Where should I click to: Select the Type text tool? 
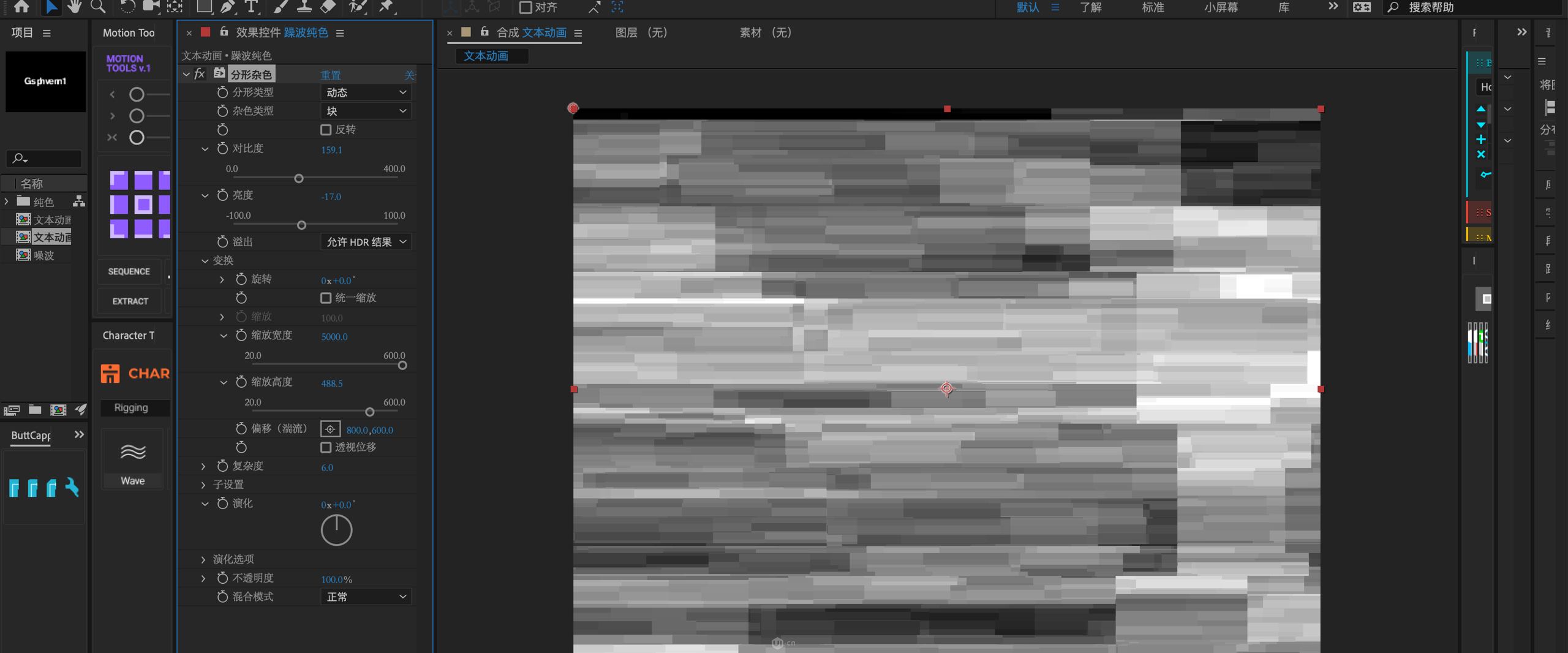click(251, 7)
